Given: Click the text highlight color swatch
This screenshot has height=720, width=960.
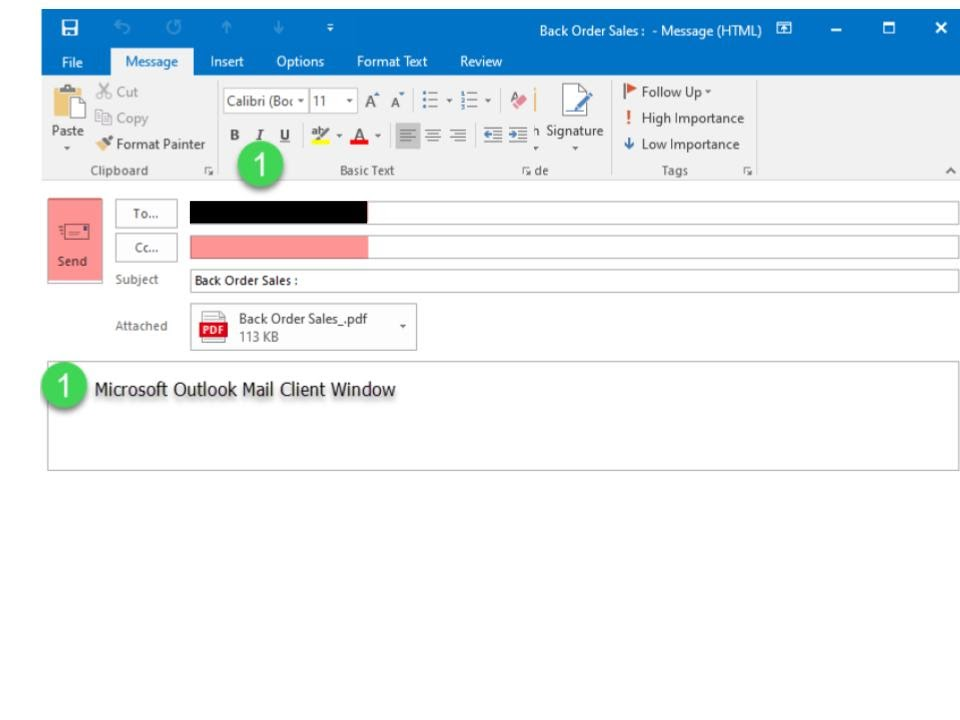Looking at the screenshot, I should 321,134.
